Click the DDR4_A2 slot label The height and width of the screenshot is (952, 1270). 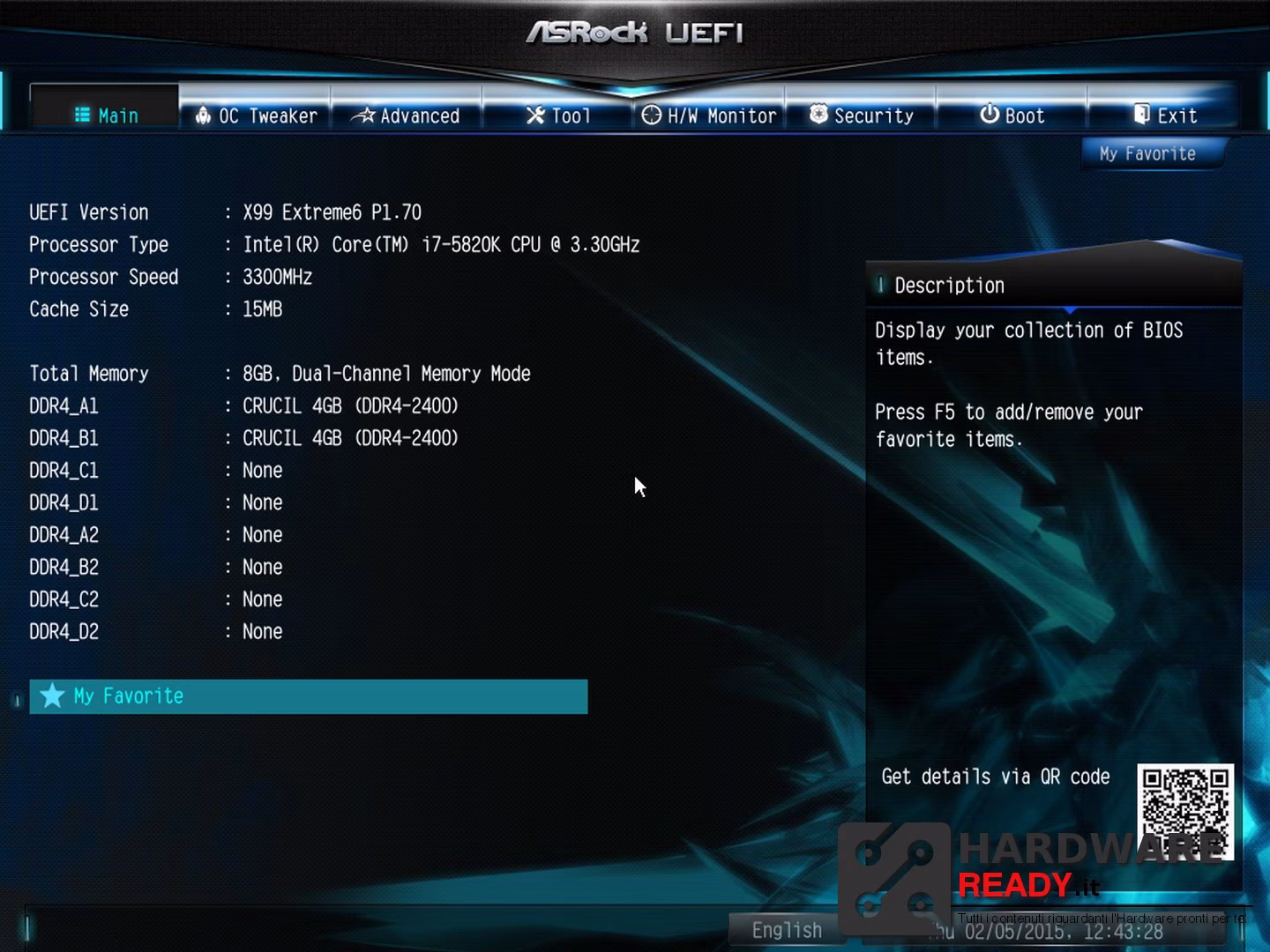coord(64,535)
